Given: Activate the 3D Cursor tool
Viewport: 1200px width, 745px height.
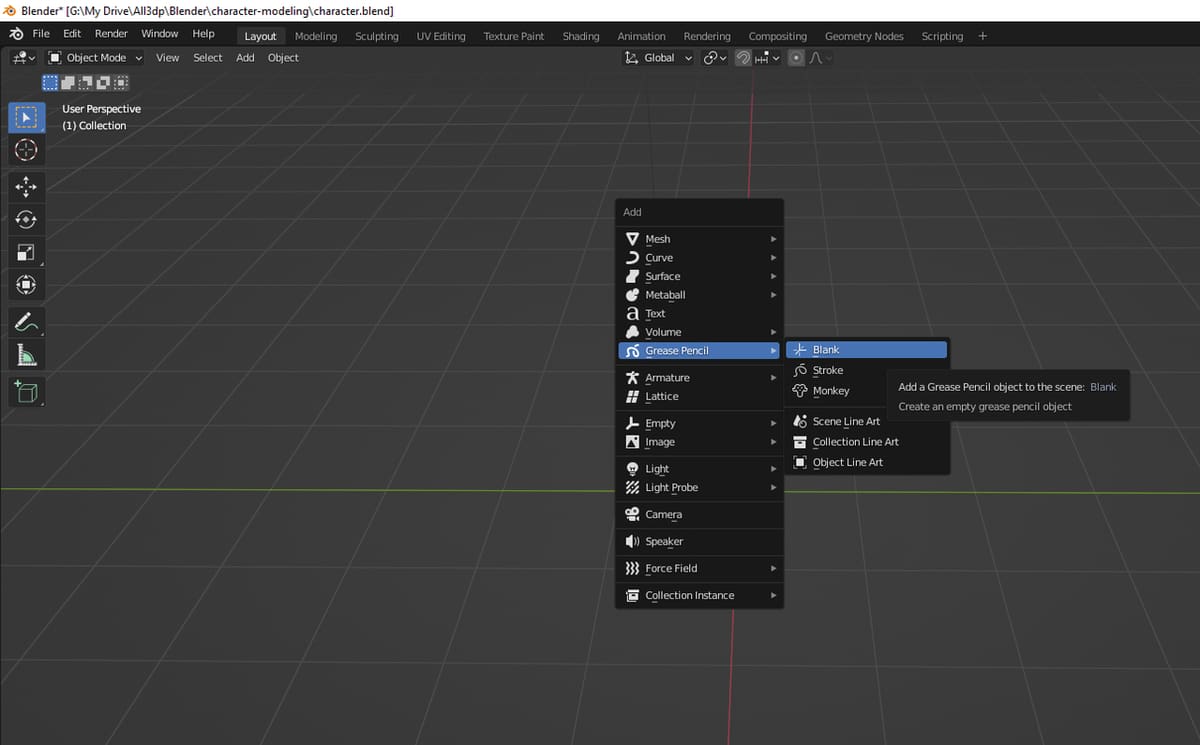Looking at the screenshot, I should [x=26, y=150].
